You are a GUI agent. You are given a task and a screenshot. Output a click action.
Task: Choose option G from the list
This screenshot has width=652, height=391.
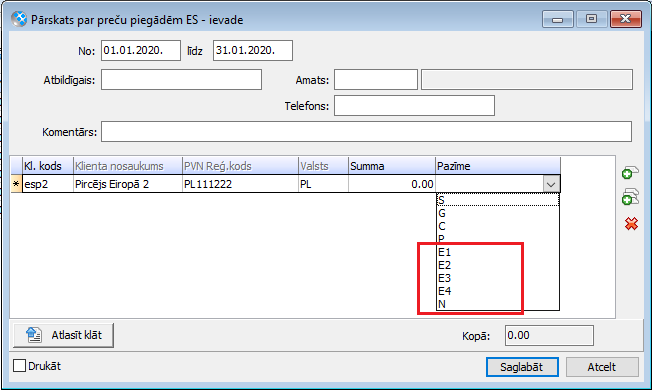[x=498, y=213]
